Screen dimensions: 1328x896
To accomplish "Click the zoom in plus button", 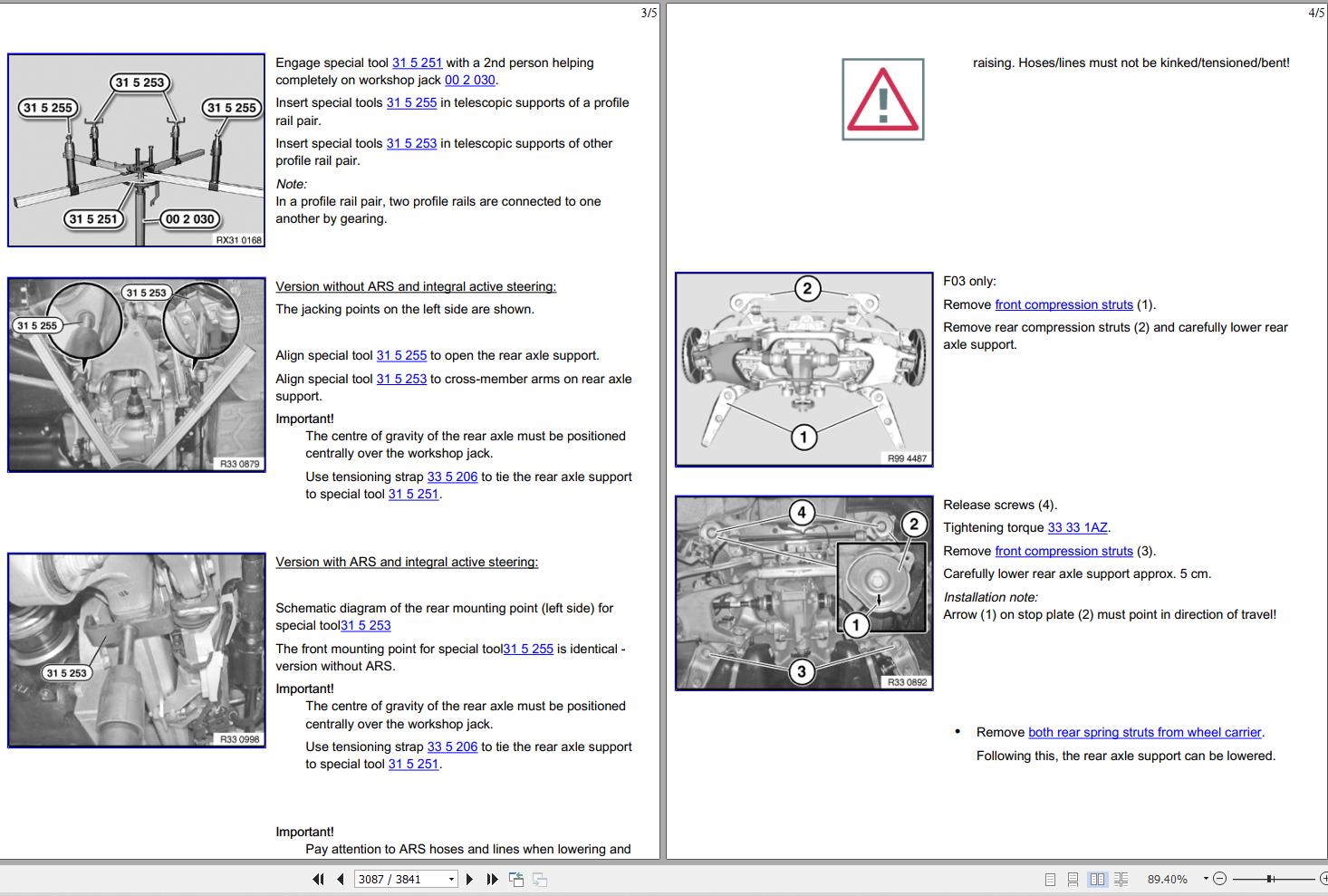I will click(1323, 879).
